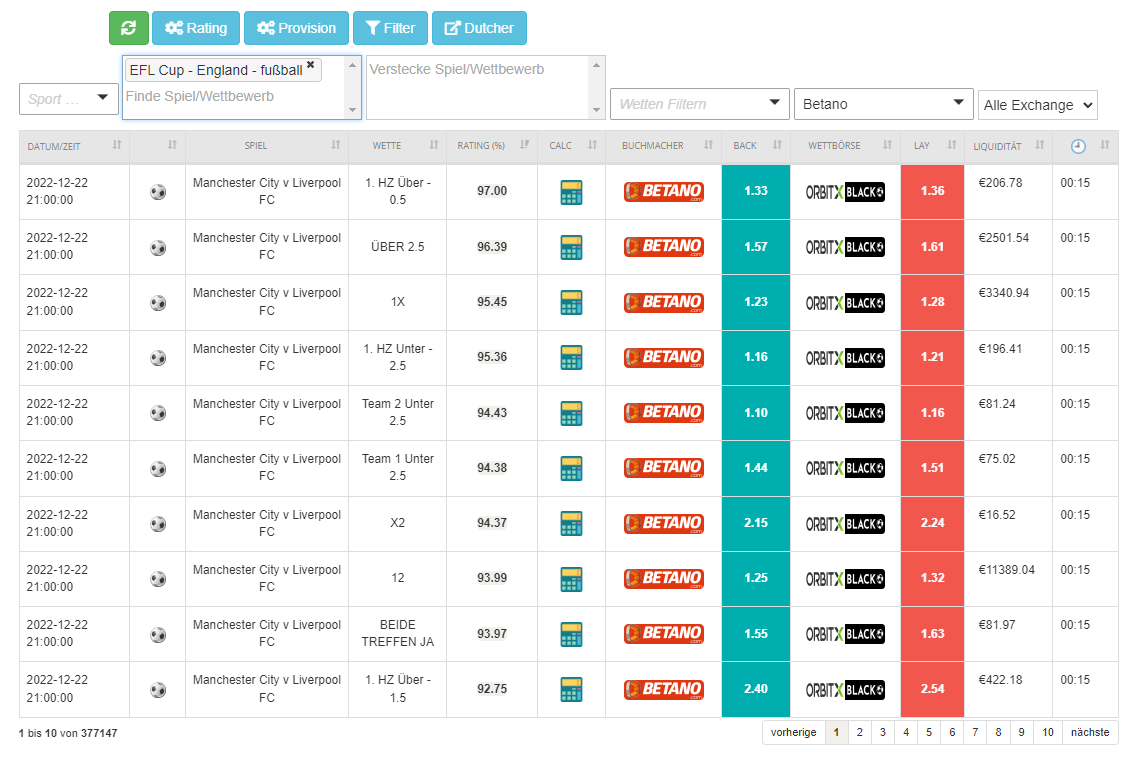Image resolution: width=1143 pixels, height=757 pixels.
Task: Select the rating value 97.00
Action: coord(492,191)
